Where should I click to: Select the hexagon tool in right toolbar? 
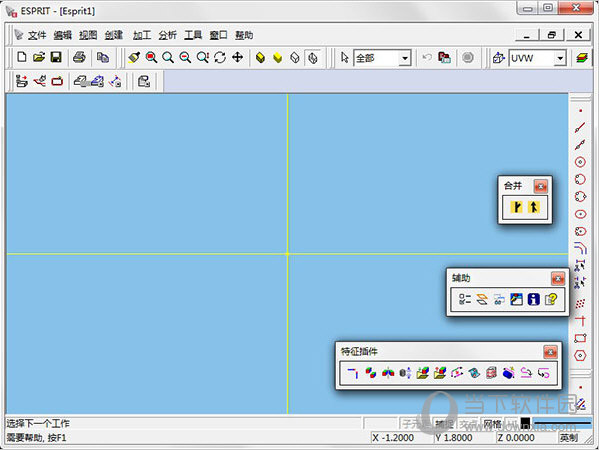pyautogui.click(x=580, y=356)
